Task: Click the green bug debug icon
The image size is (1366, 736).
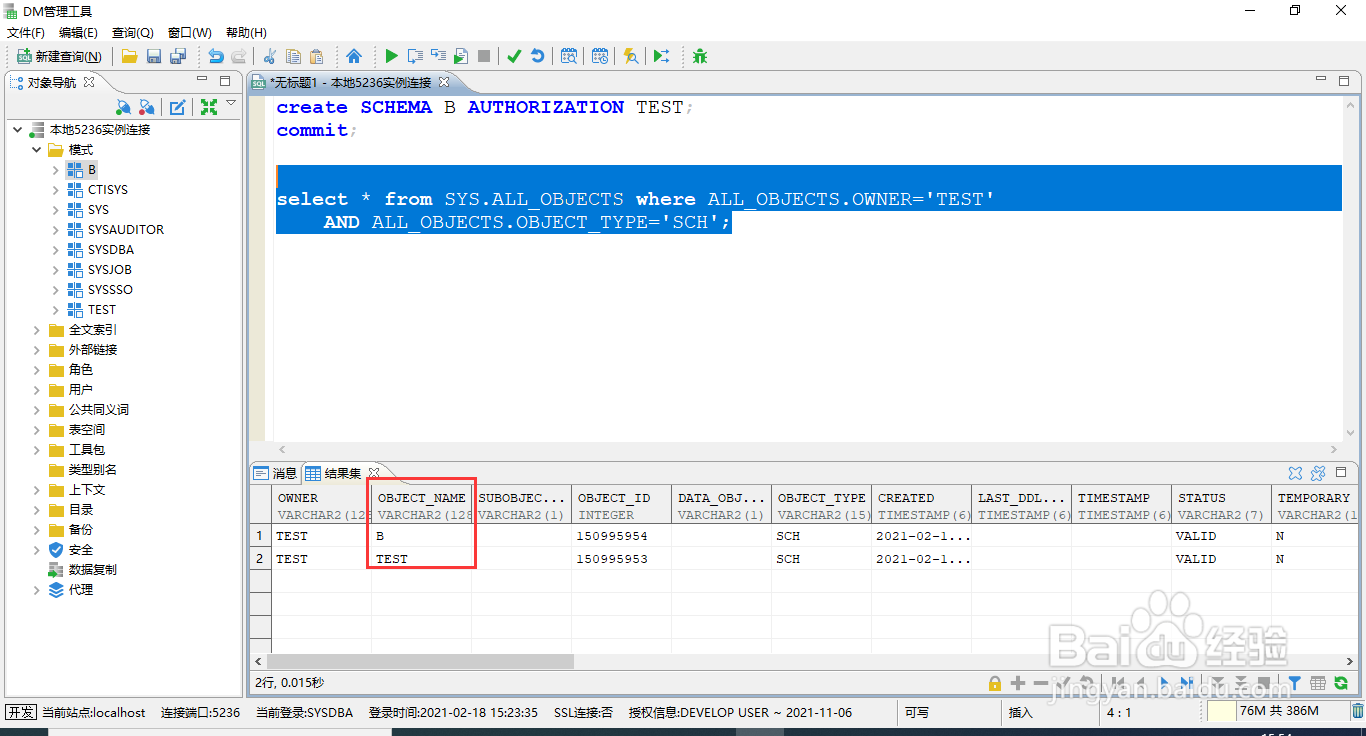Action: pyautogui.click(x=700, y=56)
